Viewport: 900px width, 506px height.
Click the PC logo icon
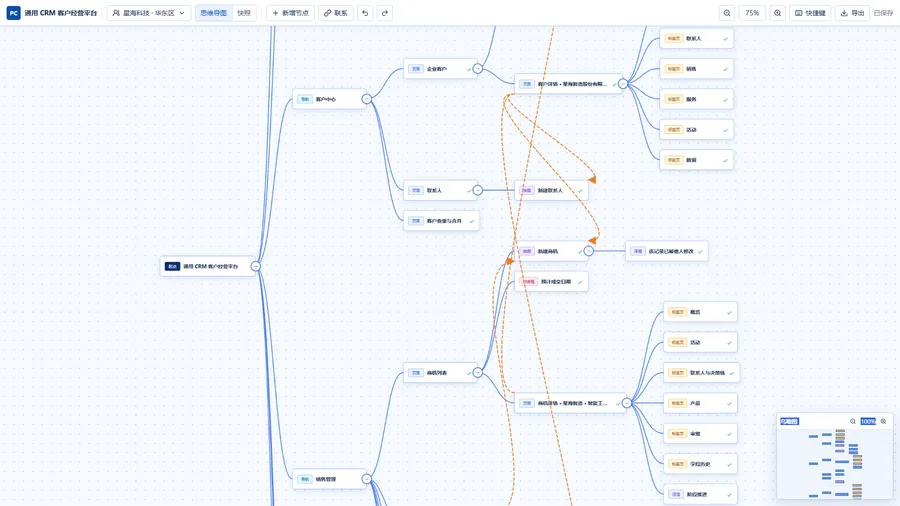(x=13, y=13)
